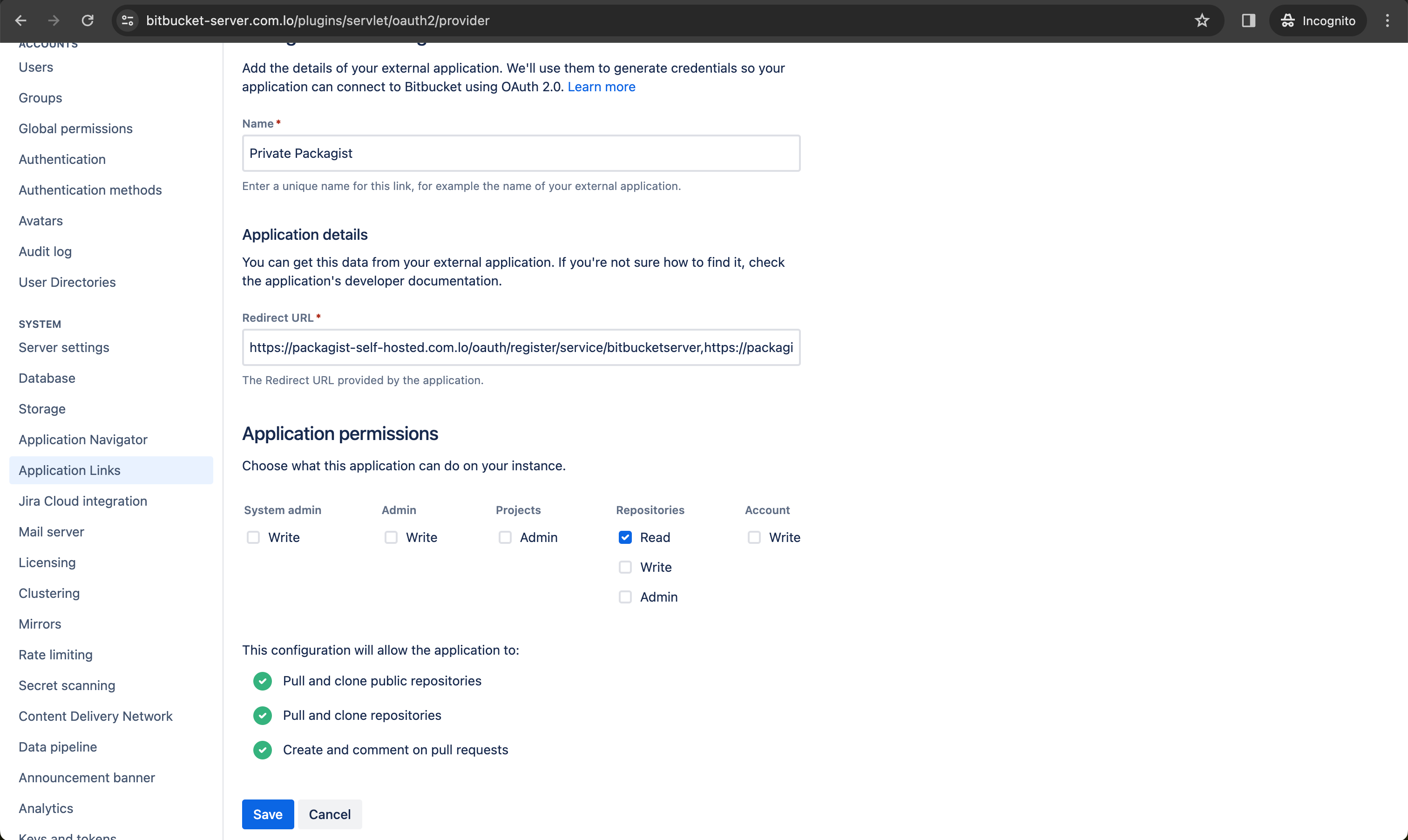Open Authentication methods settings

(90, 190)
